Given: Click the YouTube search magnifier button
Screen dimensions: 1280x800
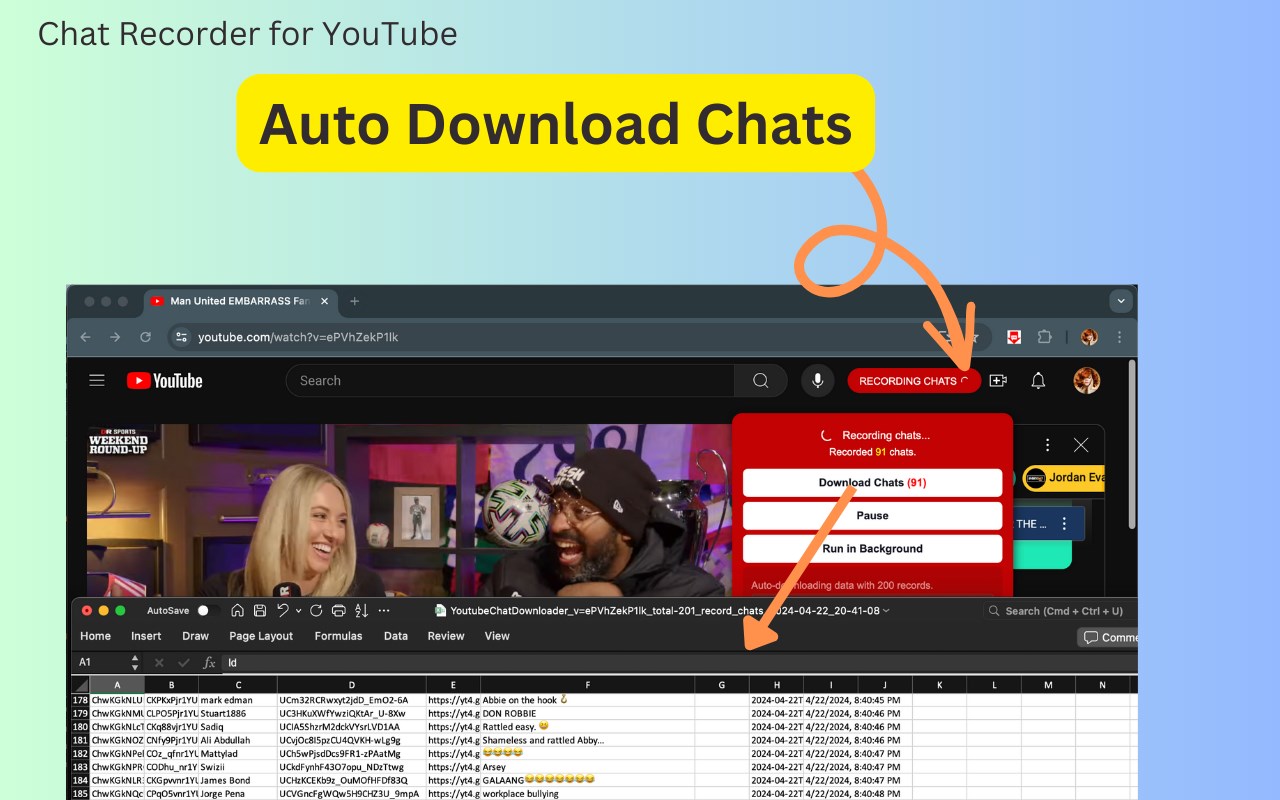Looking at the screenshot, I should pyautogui.click(x=761, y=380).
